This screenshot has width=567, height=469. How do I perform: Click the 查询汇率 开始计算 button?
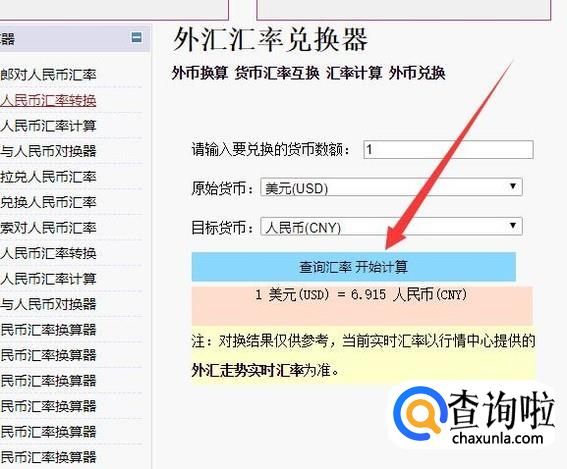(x=353, y=267)
